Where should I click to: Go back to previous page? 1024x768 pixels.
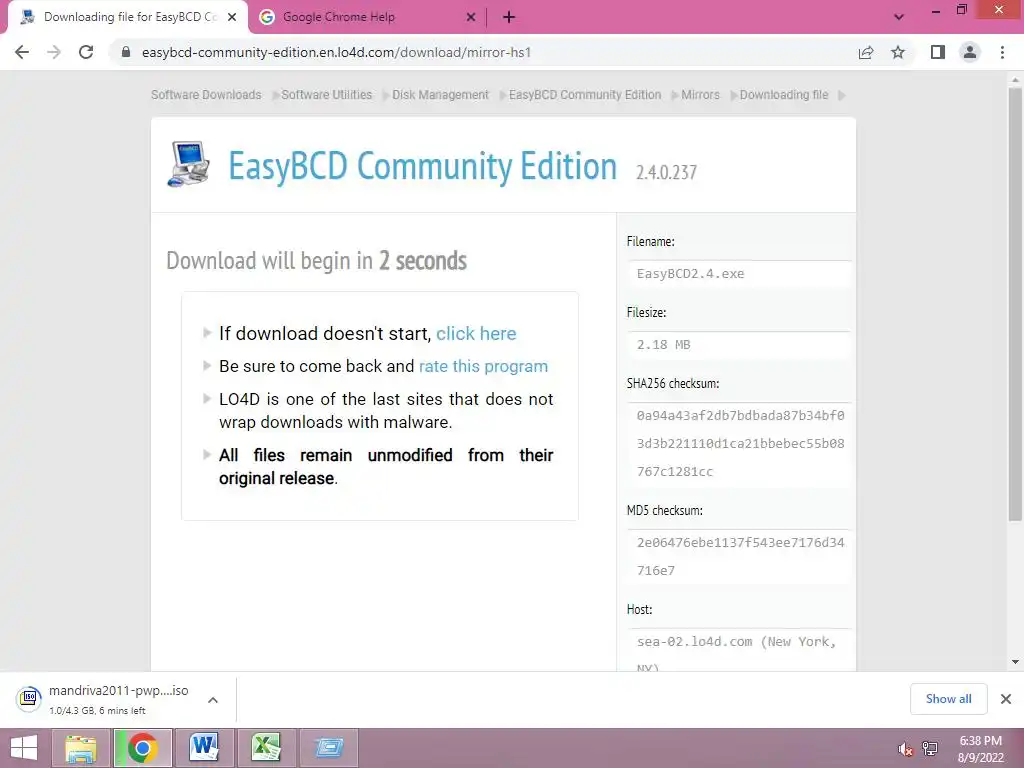(x=22, y=52)
